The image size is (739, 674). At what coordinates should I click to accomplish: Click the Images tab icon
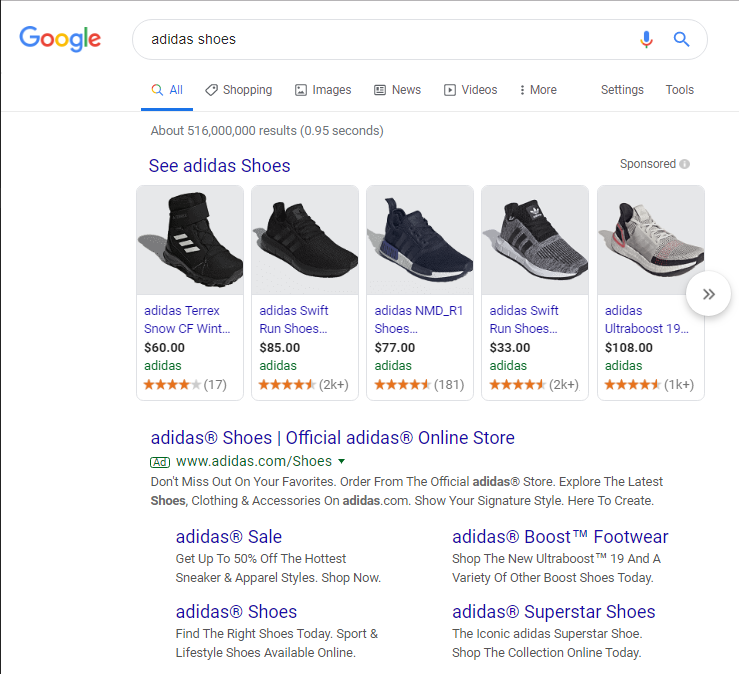[300, 90]
